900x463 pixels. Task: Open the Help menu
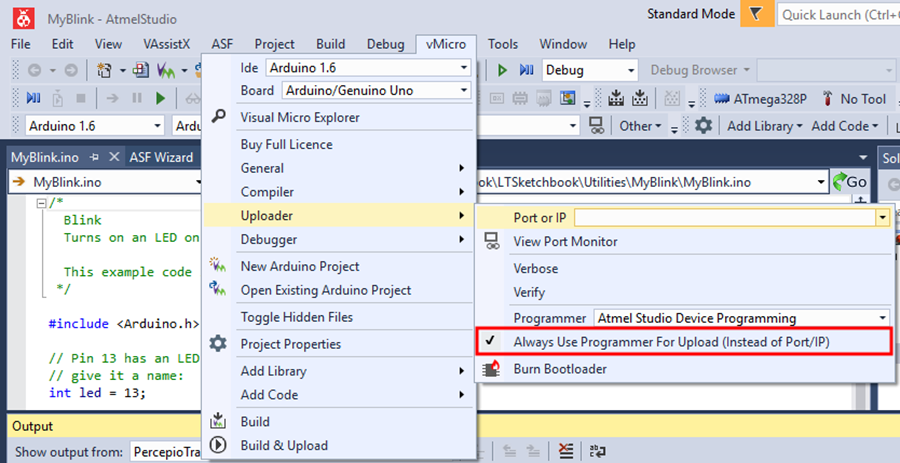click(622, 44)
